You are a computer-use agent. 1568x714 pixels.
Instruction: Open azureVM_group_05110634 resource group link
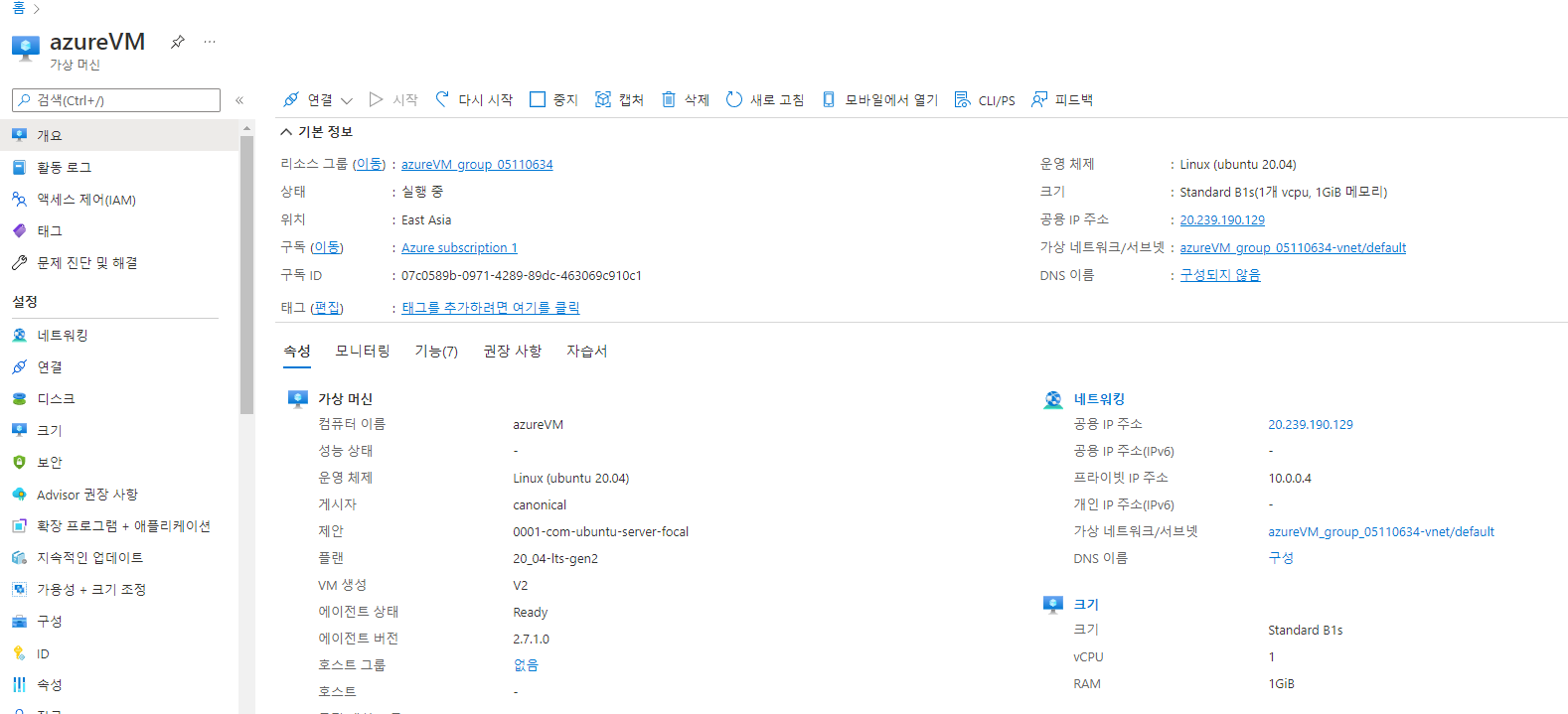pos(477,165)
